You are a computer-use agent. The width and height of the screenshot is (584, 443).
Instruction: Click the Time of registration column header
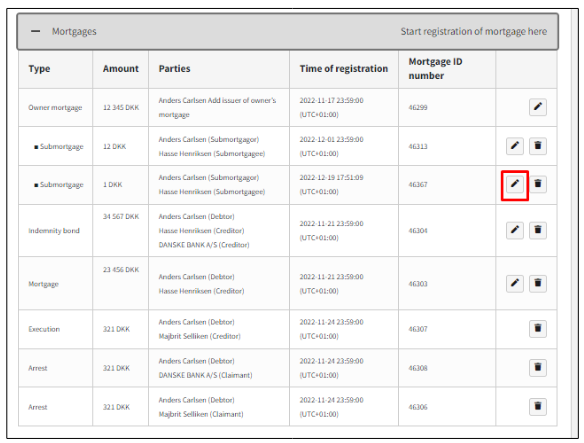point(343,69)
